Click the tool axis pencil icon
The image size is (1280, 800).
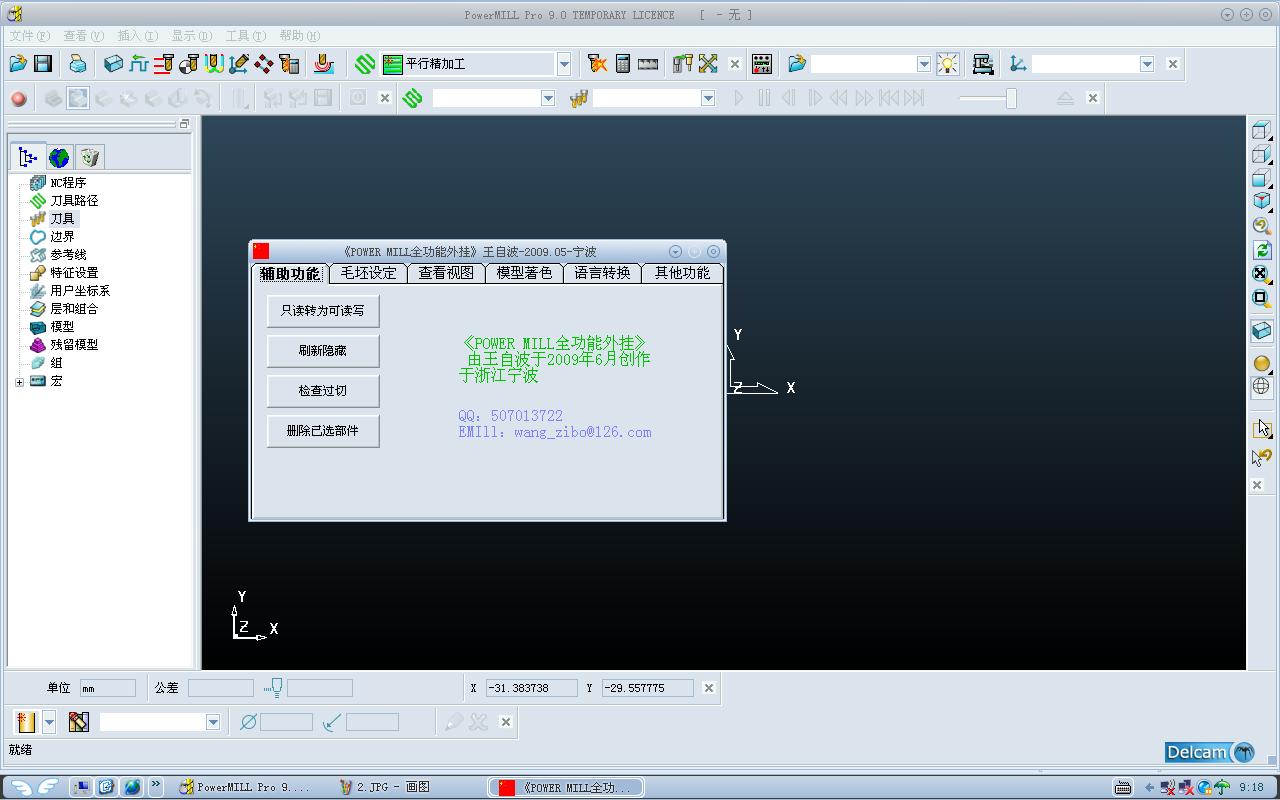(238, 64)
